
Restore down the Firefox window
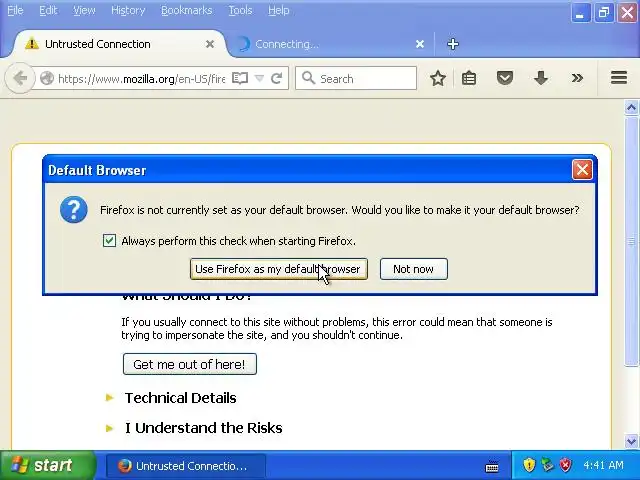604,13
